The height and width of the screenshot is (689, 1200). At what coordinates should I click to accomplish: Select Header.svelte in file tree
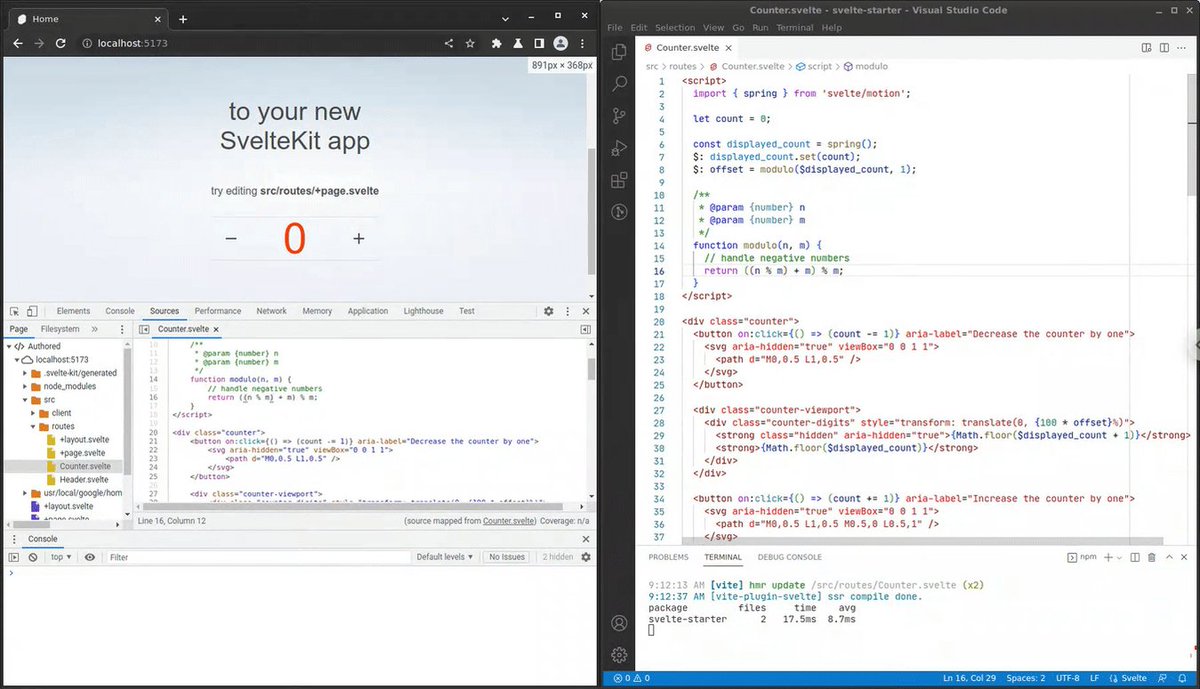[x=82, y=480]
